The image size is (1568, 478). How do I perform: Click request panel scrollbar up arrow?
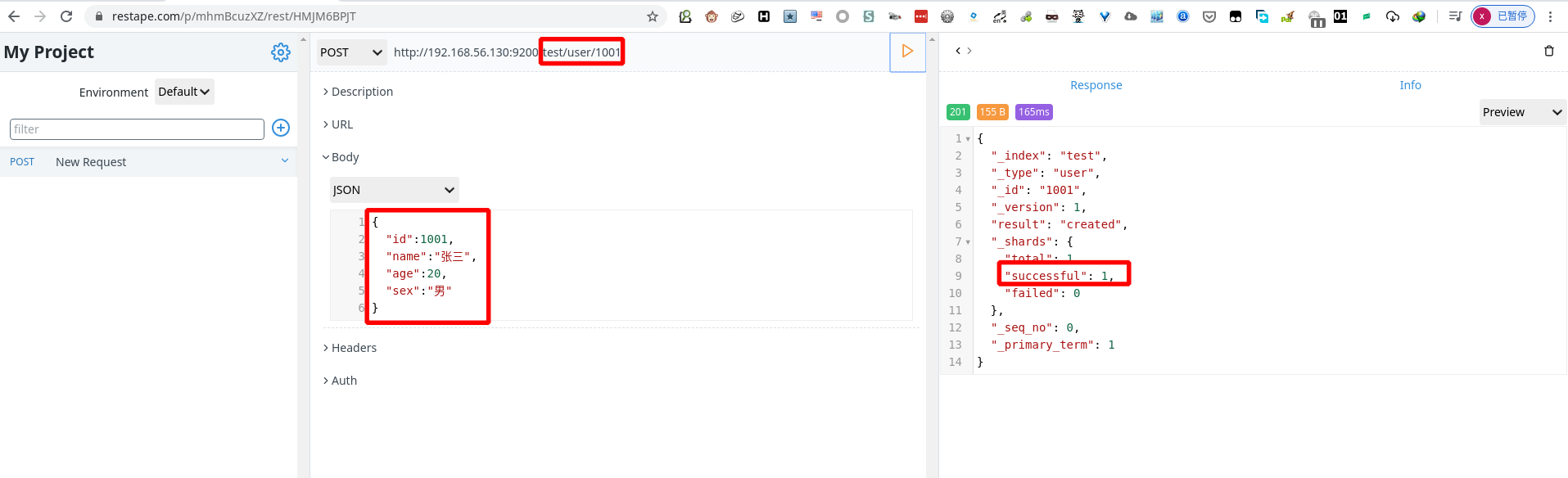(x=932, y=39)
